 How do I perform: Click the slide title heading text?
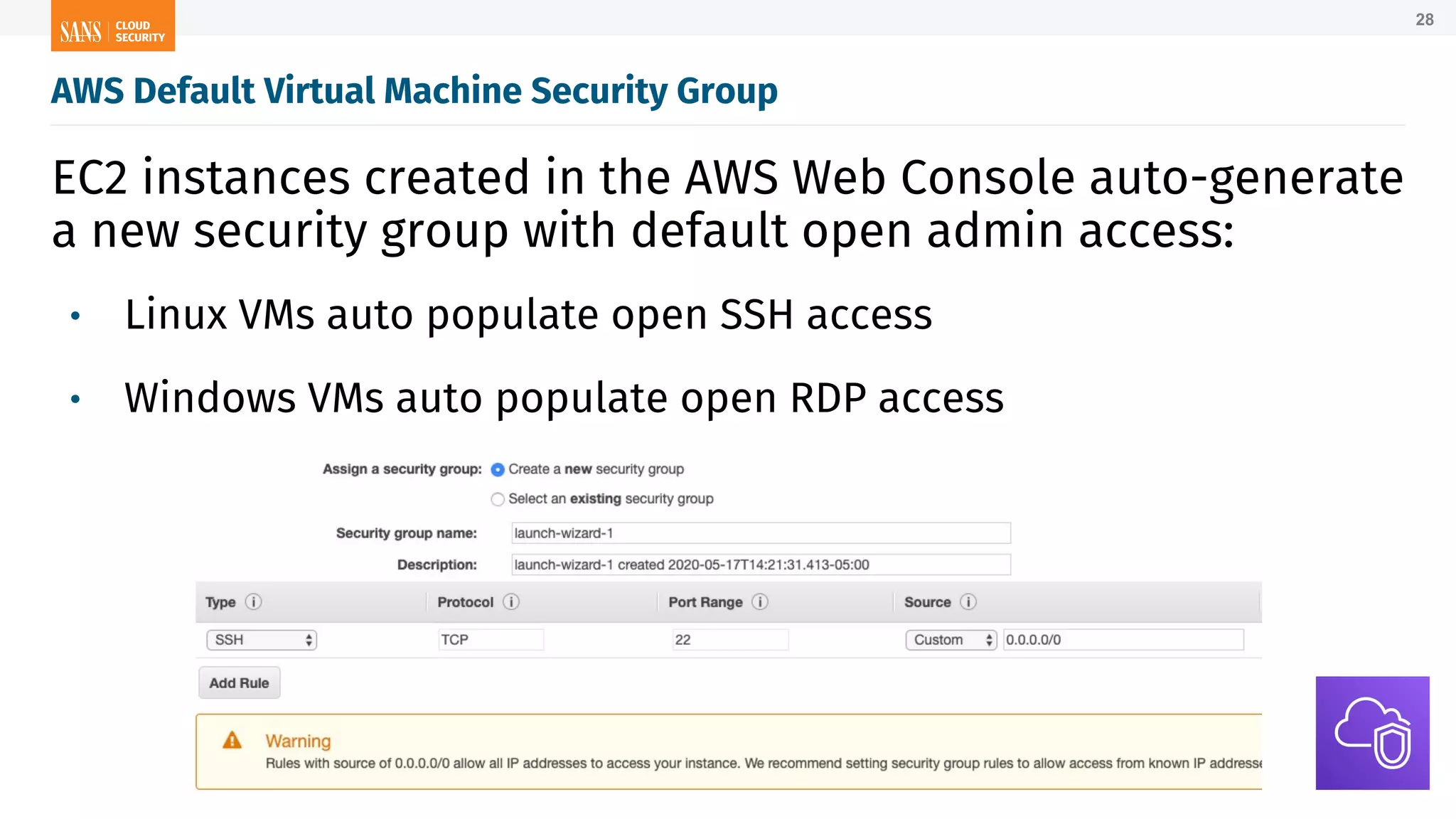pos(414,91)
